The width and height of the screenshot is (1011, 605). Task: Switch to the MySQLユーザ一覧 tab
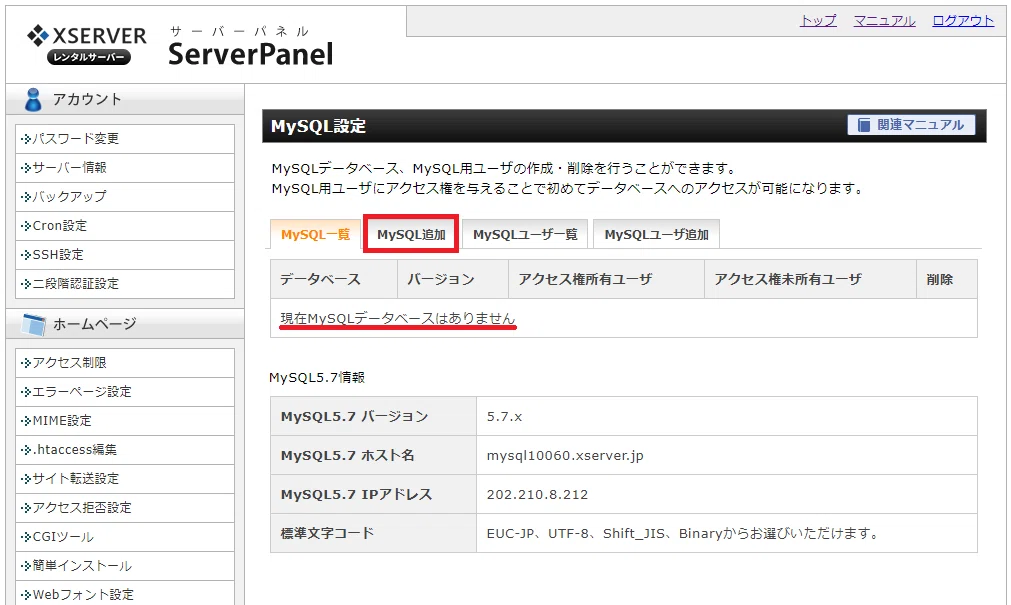tap(525, 234)
